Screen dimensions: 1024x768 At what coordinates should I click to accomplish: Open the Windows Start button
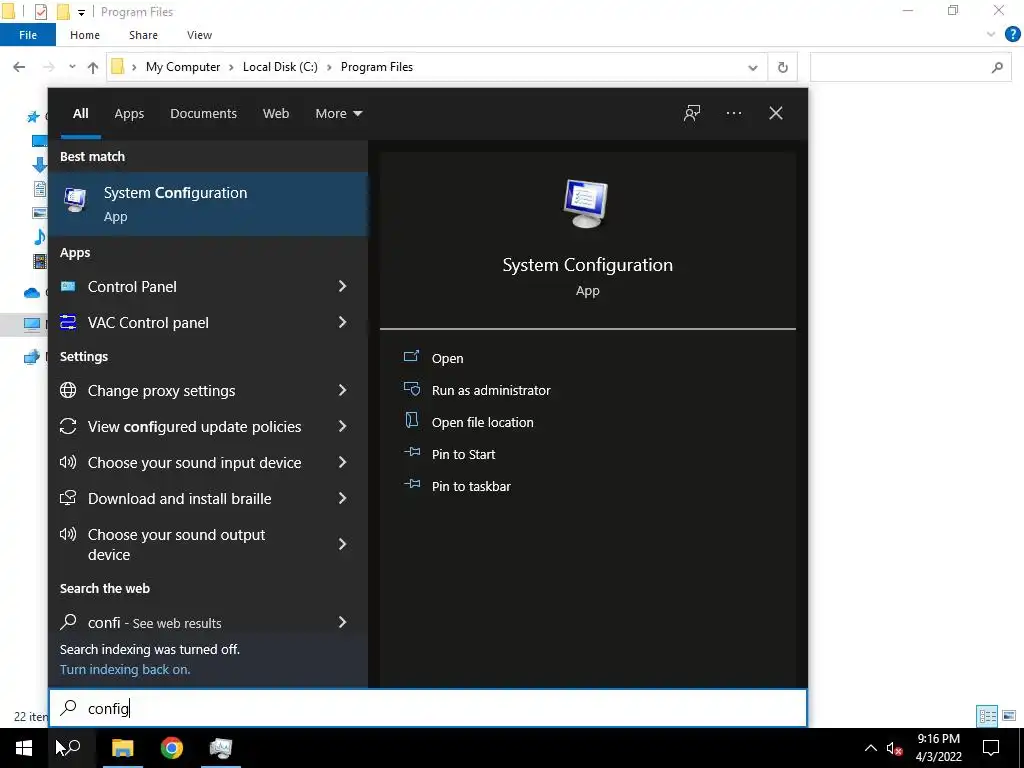pos(24,748)
